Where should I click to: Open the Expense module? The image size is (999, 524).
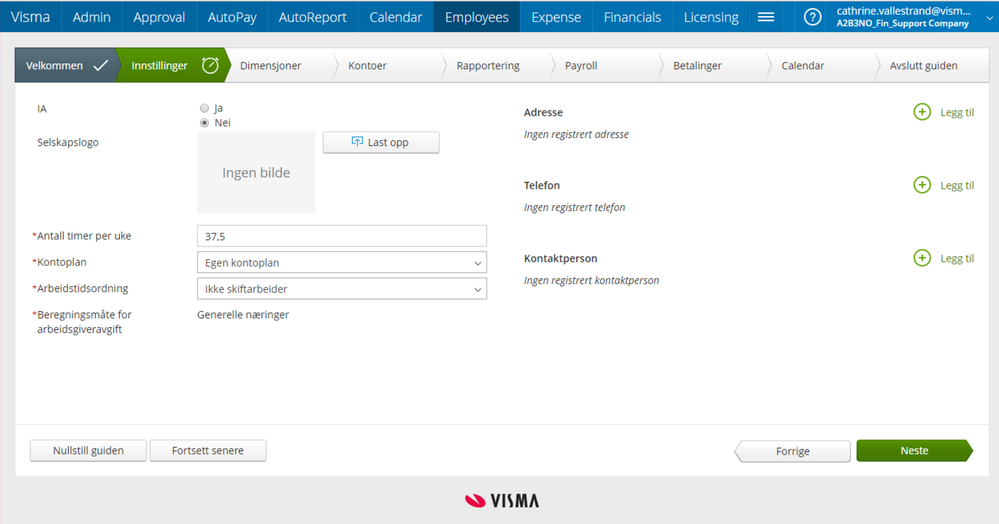(556, 17)
